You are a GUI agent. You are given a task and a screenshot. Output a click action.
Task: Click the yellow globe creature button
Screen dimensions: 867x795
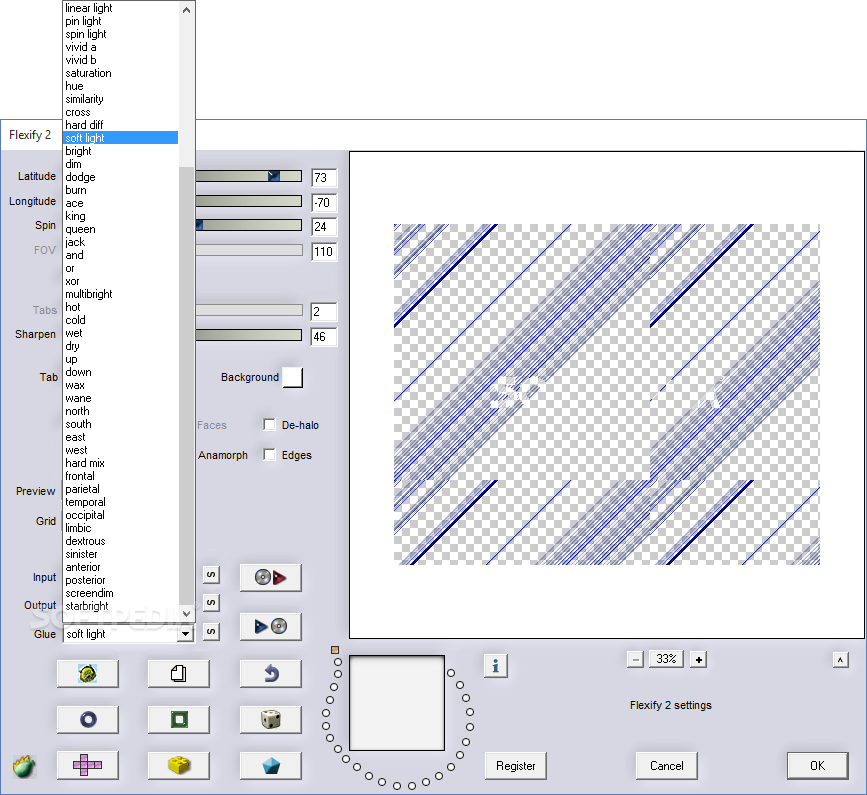pyautogui.click(x=87, y=674)
